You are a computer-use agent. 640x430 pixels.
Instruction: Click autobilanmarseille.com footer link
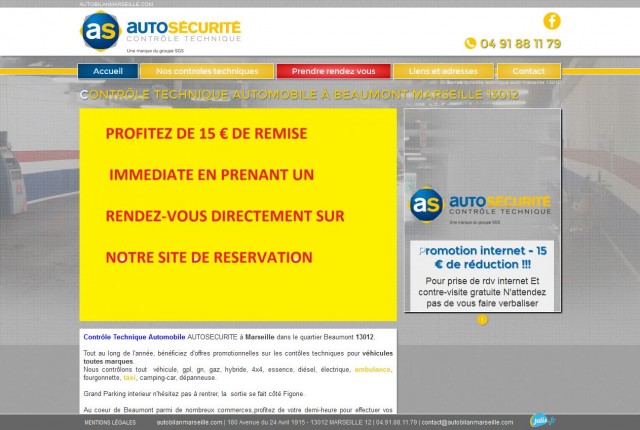189,422
